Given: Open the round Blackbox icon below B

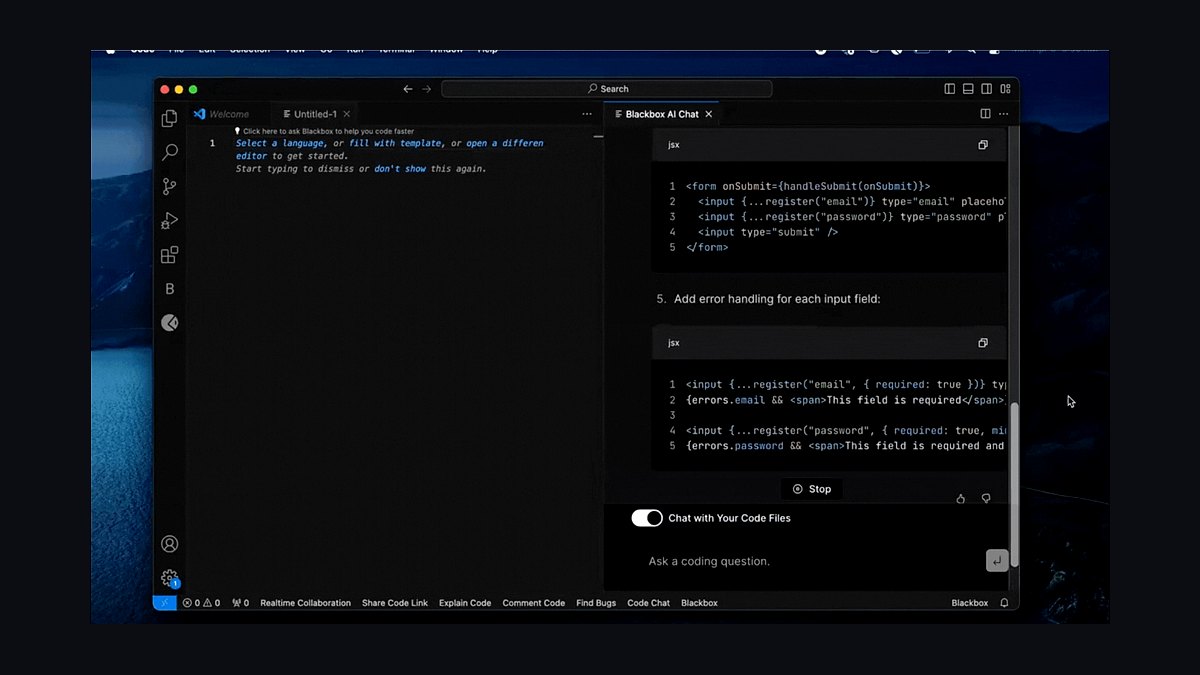Looking at the screenshot, I should coord(170,323).
